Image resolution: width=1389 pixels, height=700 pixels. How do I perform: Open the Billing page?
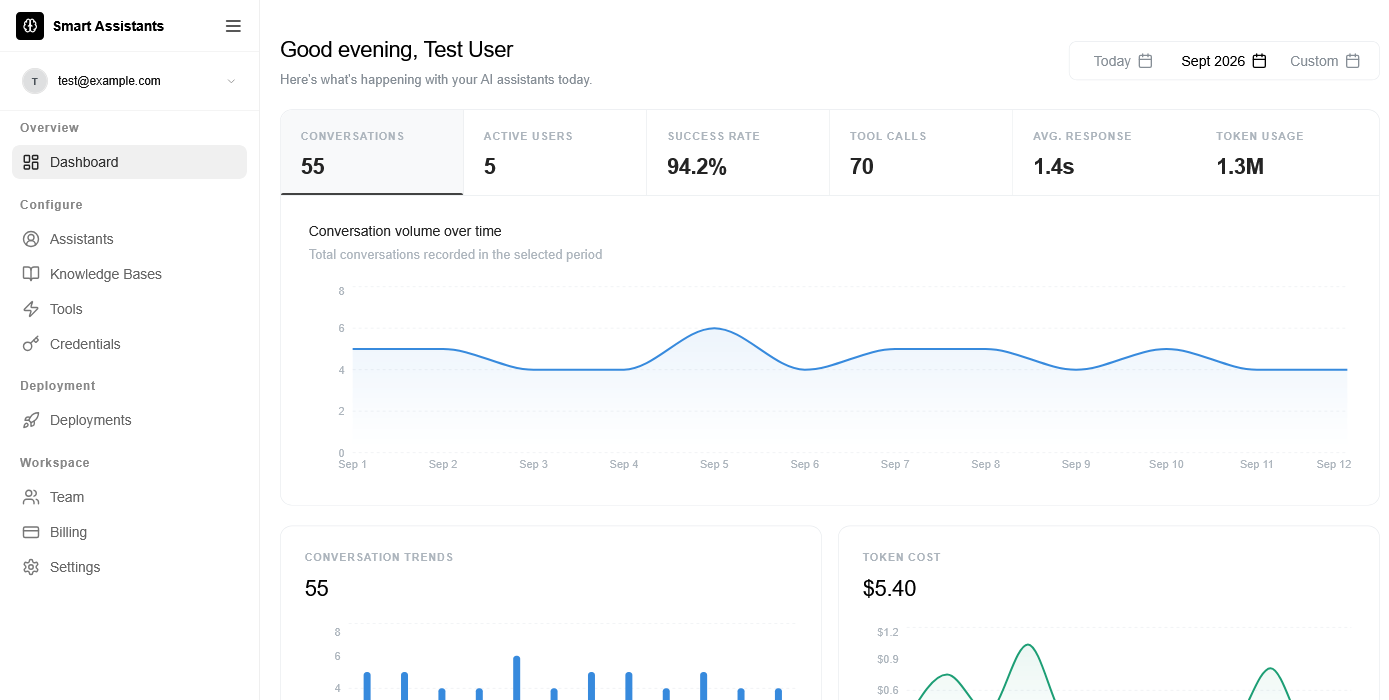click(130, 532)
